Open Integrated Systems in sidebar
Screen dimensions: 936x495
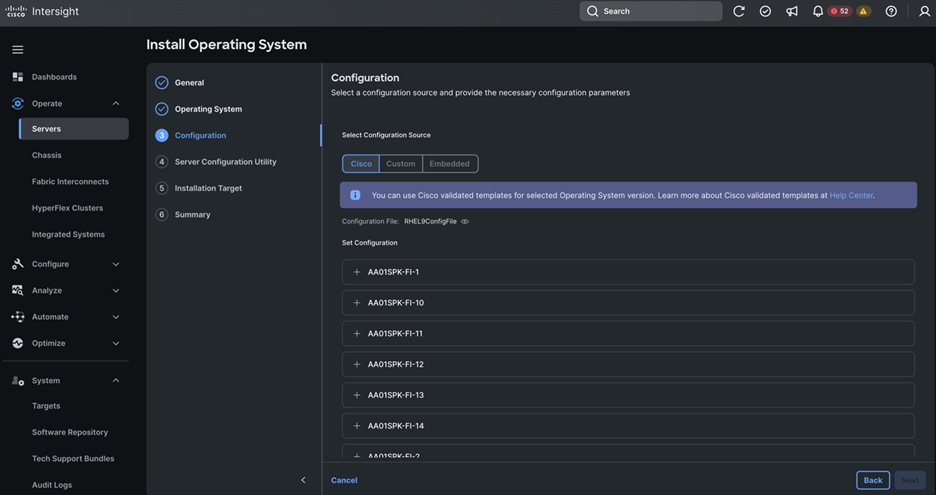pyautogui.click(x=68, y=234)
